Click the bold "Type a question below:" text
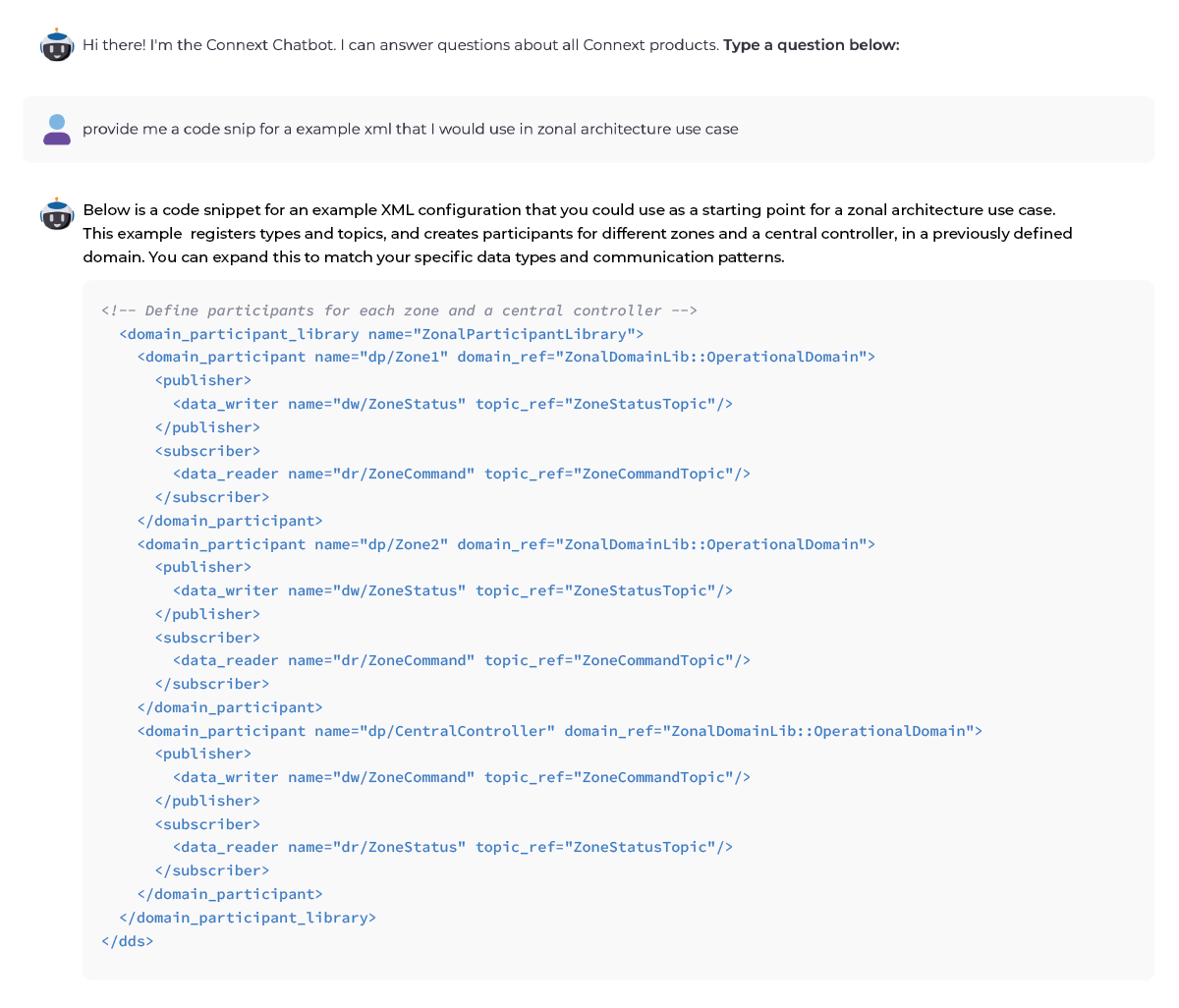 click(x=811, y=45)
